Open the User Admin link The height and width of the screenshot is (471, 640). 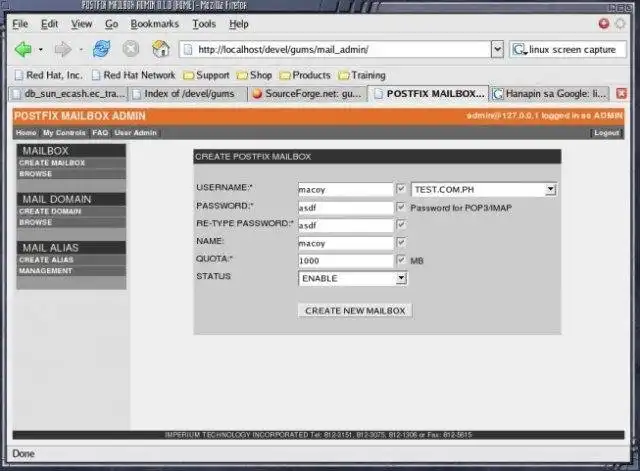click(136, 133)
